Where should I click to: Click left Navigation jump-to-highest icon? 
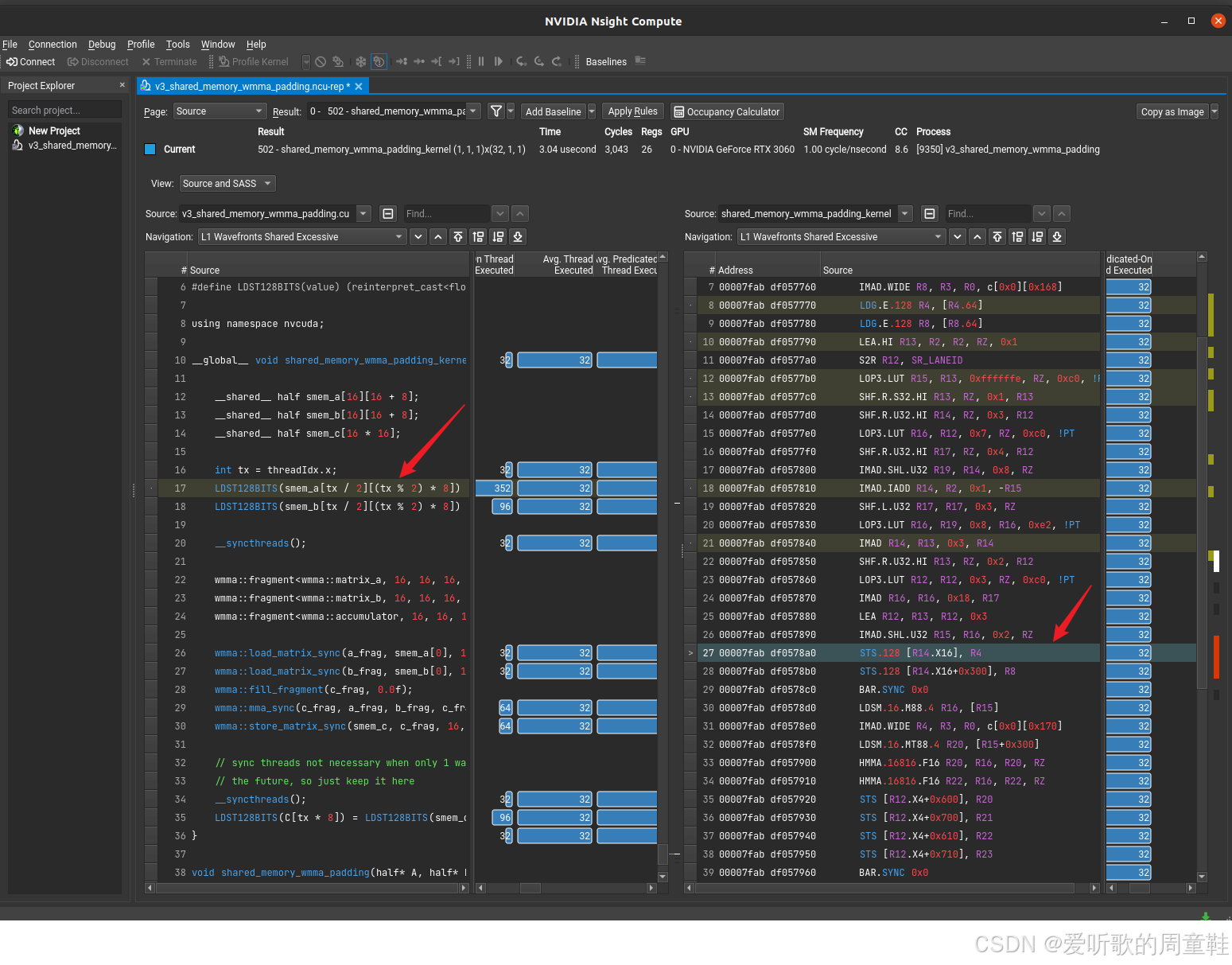point(458,236)
